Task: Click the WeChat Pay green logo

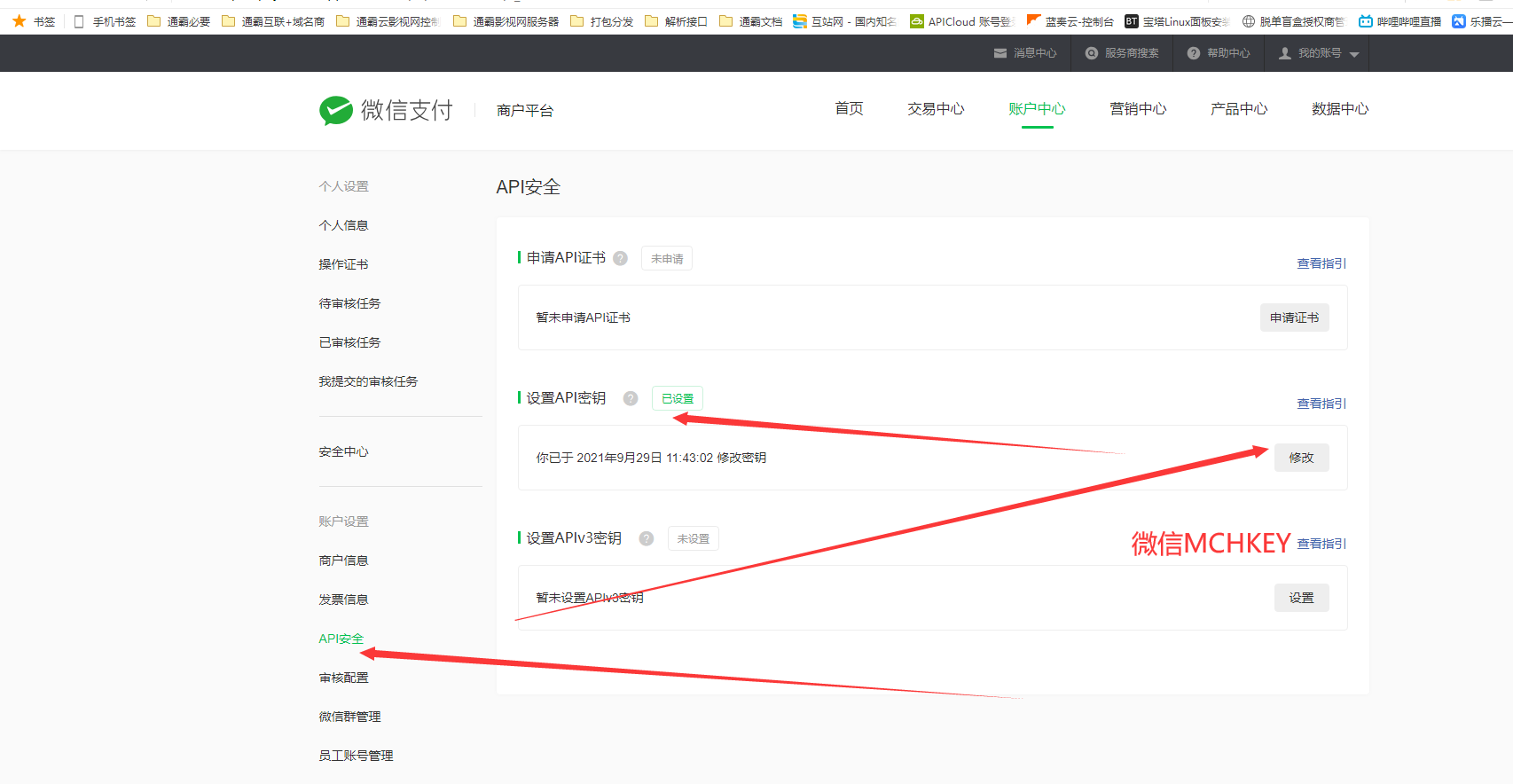Action: pyautogui.click(x=336, y=110)
